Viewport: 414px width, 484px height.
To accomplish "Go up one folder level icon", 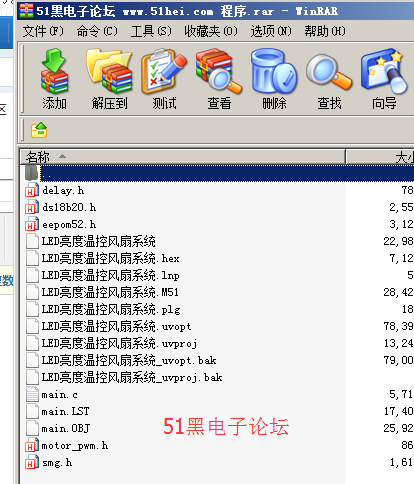I will pos(39,130).
